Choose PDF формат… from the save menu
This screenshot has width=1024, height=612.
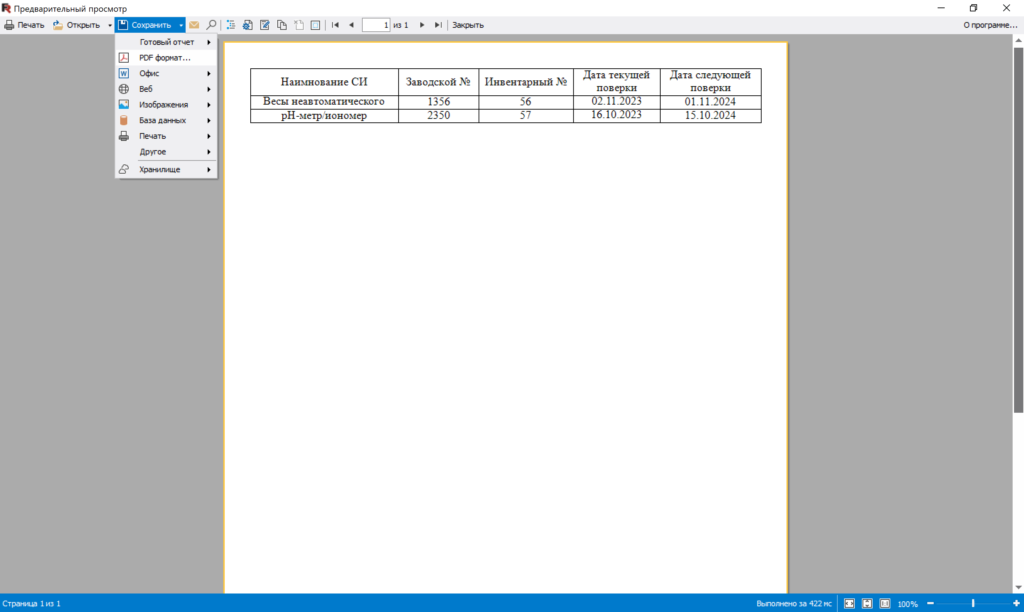point(166,57)
